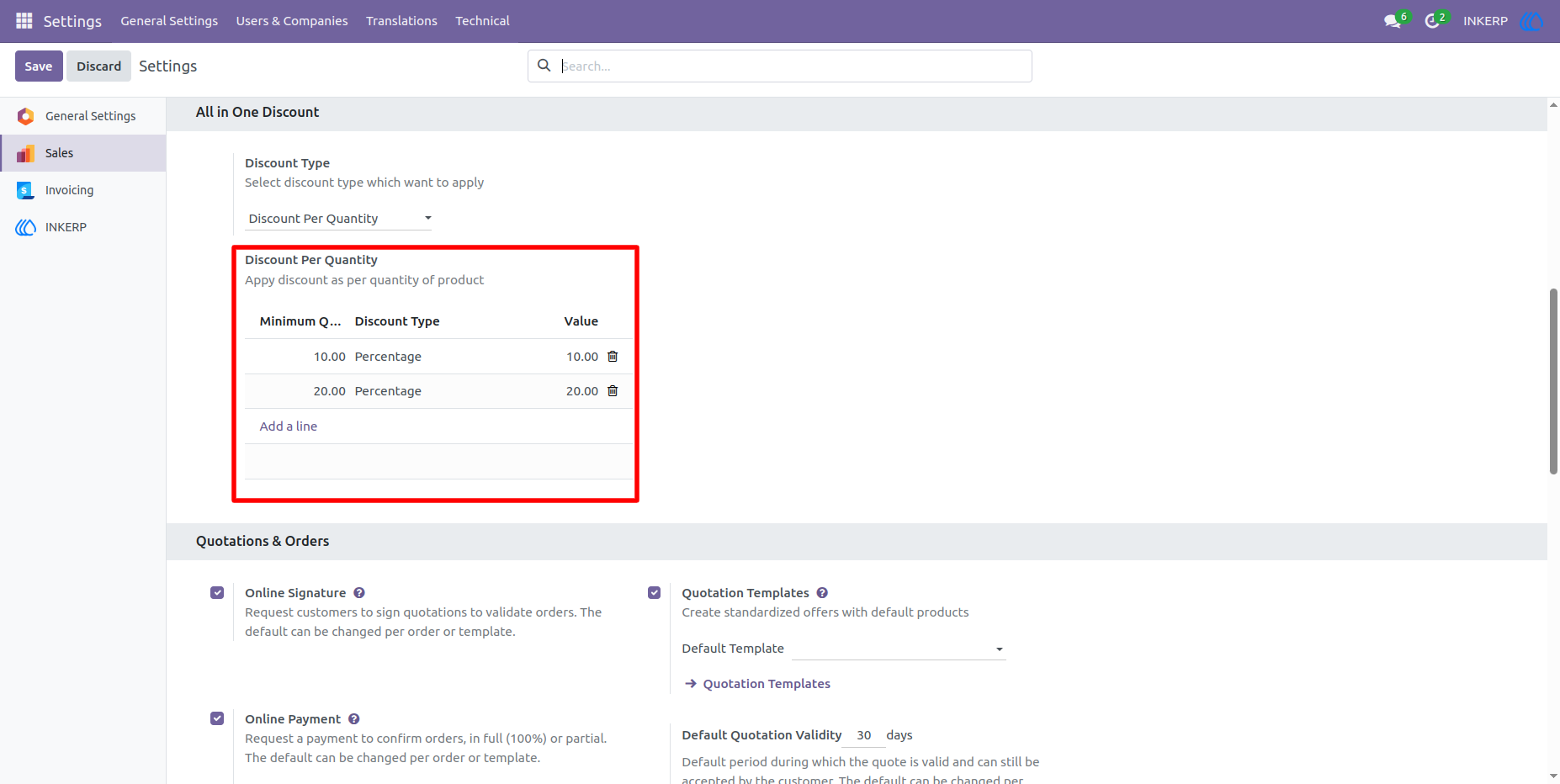Select the Invoicing settings tab
The height and width of the screenshot is (784, 1560).
[x=82, y=190]
